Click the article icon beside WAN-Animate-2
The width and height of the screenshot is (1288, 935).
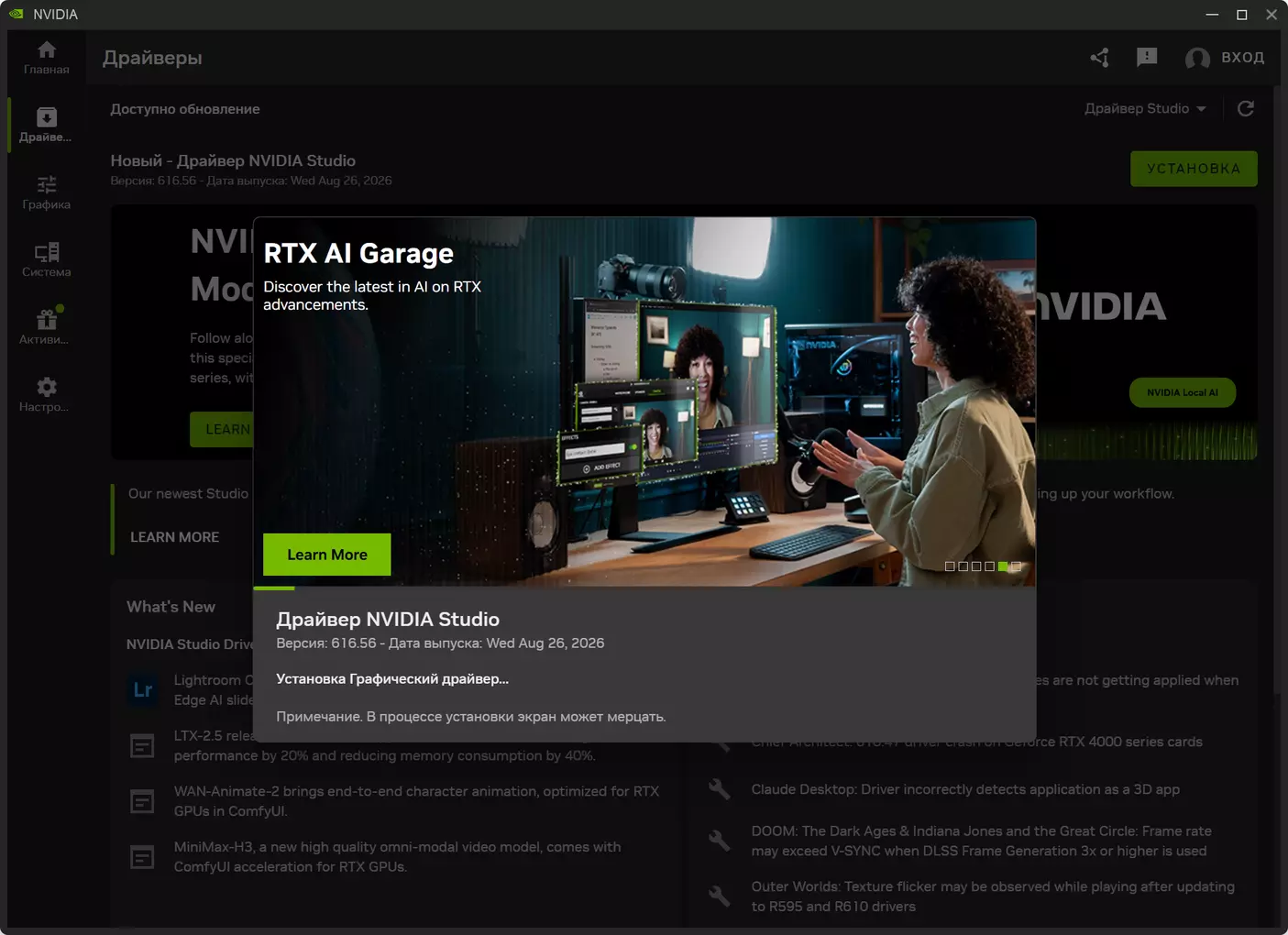click(142, 802)
